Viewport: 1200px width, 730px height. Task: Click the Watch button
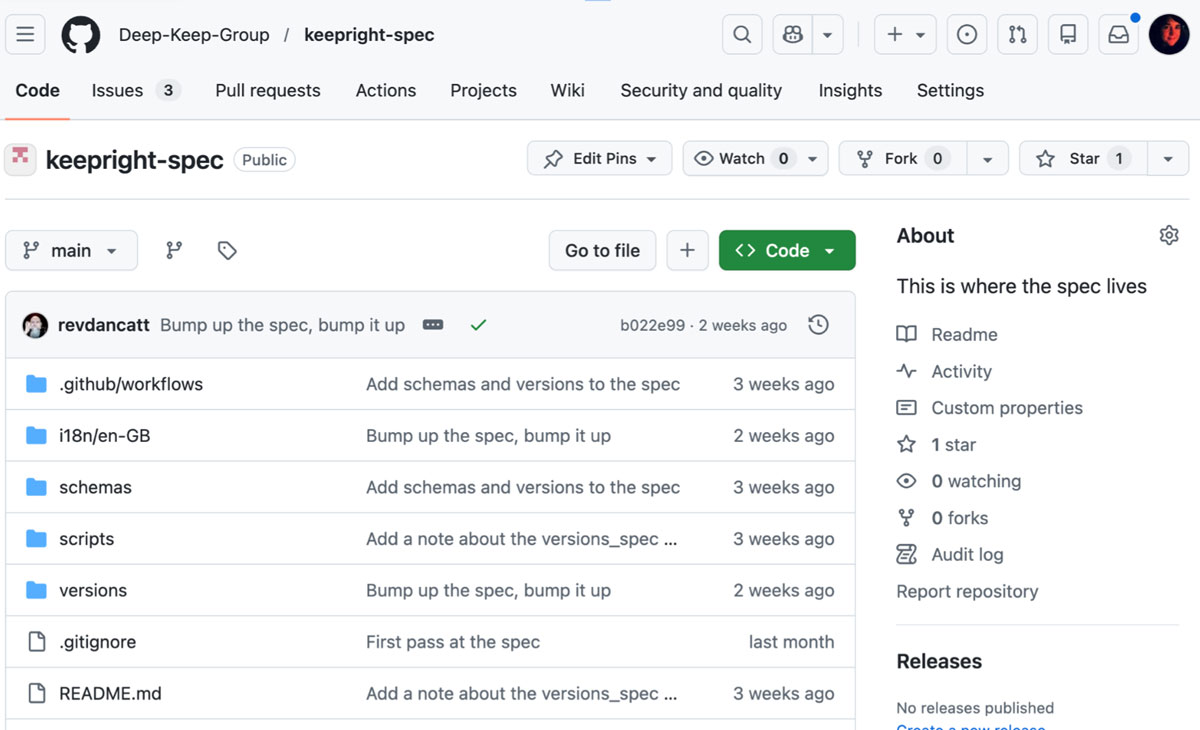tap(741, 158)
